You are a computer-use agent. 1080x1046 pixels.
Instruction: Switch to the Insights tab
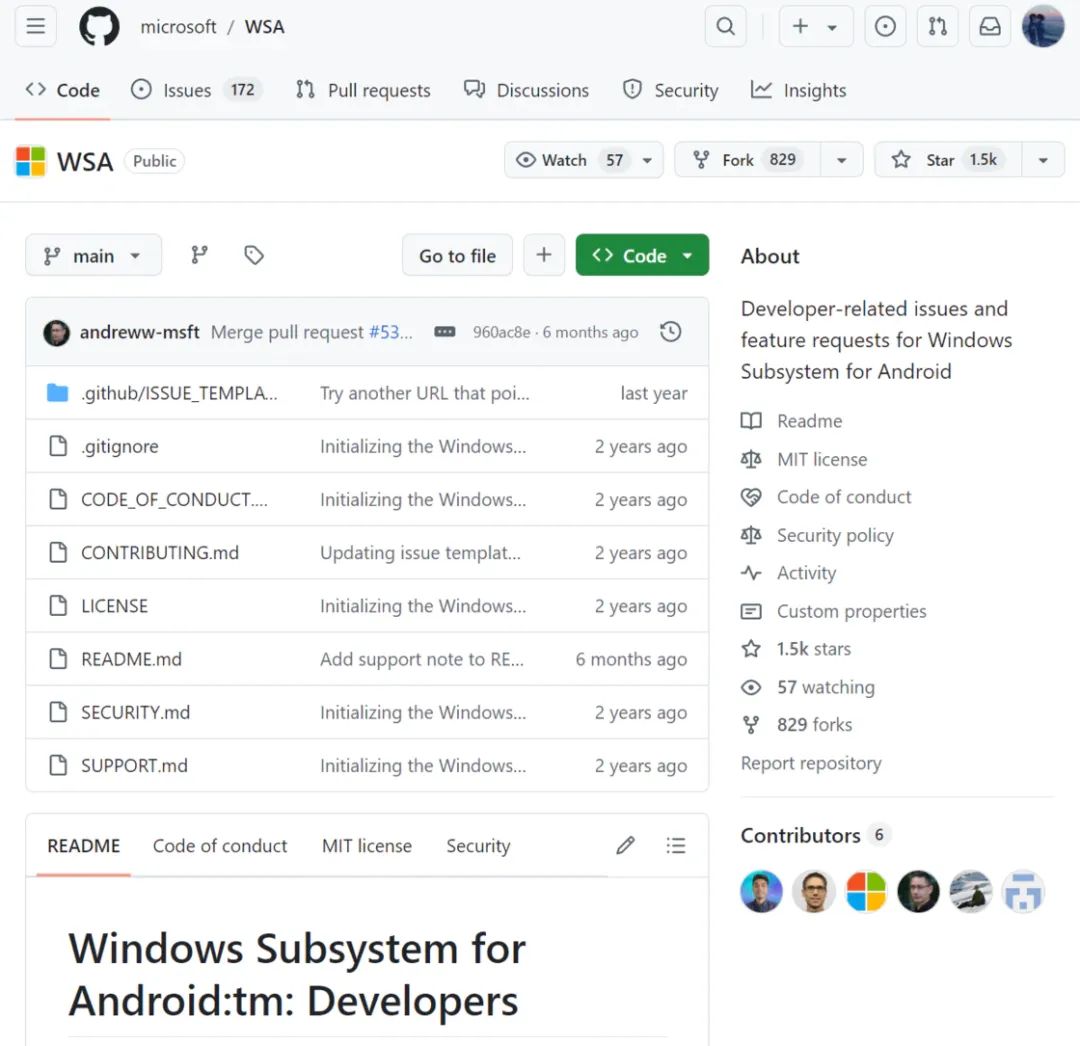tap(799, 90)
